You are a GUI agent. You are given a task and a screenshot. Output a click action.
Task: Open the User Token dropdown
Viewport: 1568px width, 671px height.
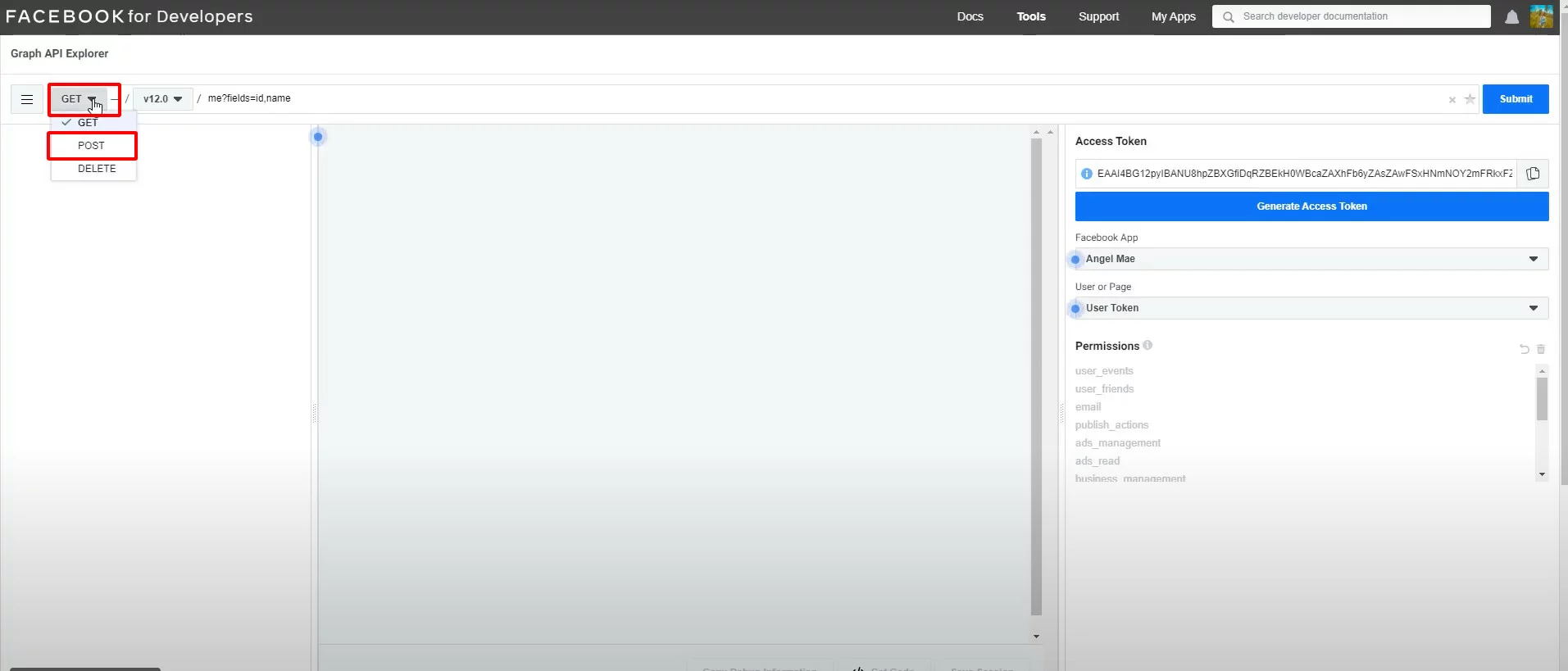click(x=1311, y=308)
